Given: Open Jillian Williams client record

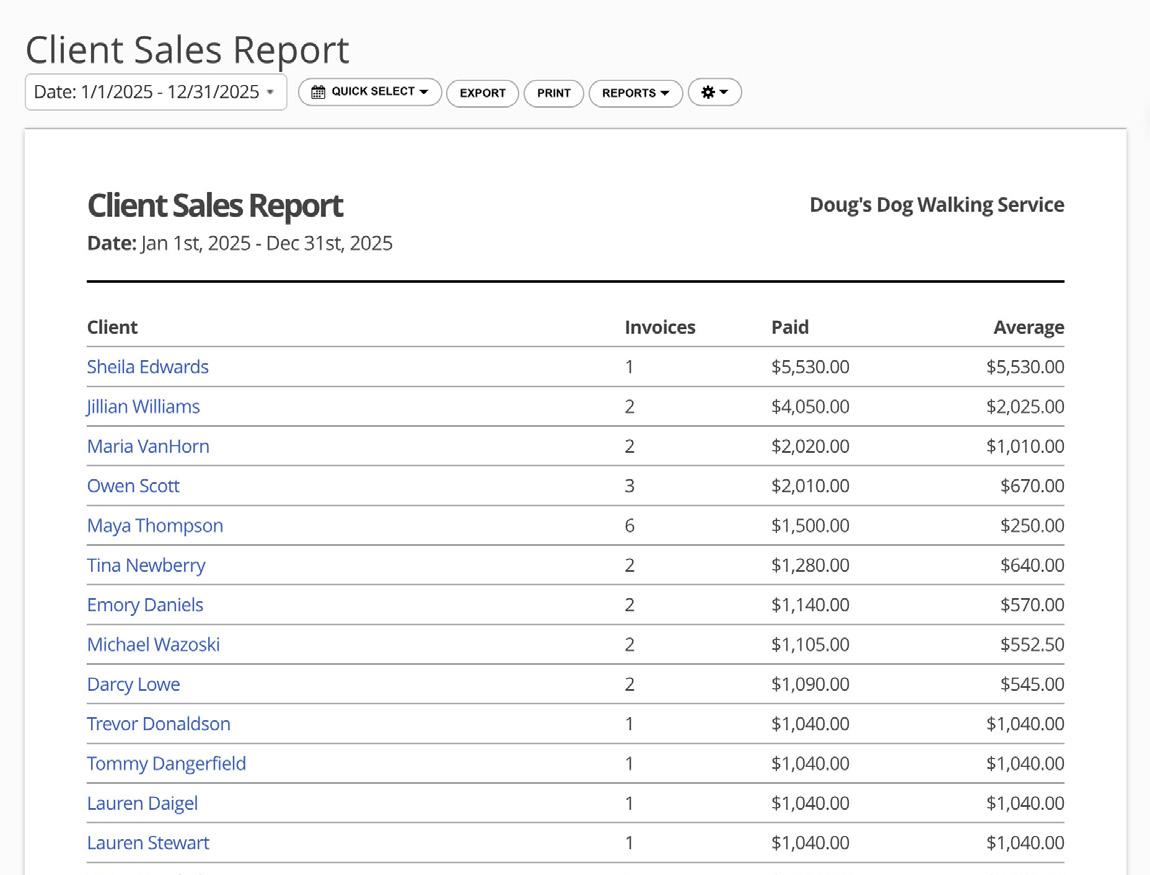Looking at the screenshot, I should (x=143, y=407).
